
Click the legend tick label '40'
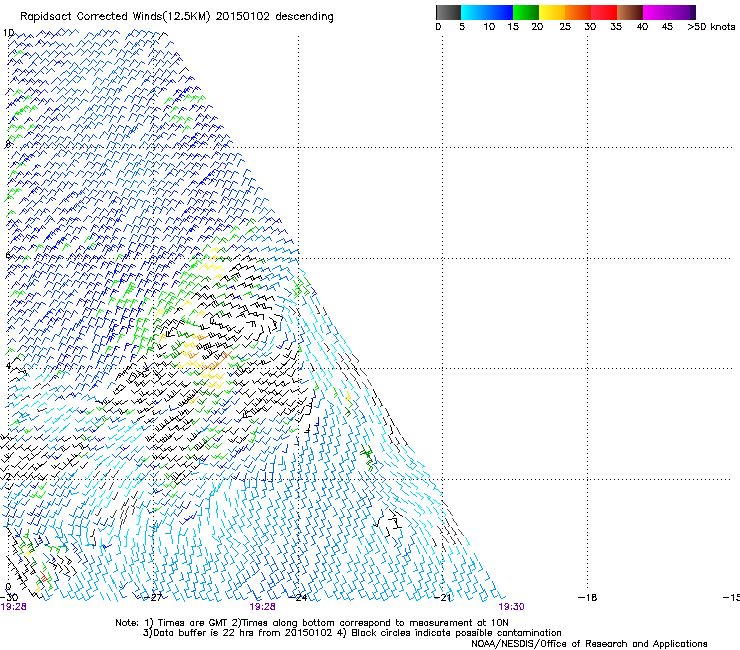(642, 27)
